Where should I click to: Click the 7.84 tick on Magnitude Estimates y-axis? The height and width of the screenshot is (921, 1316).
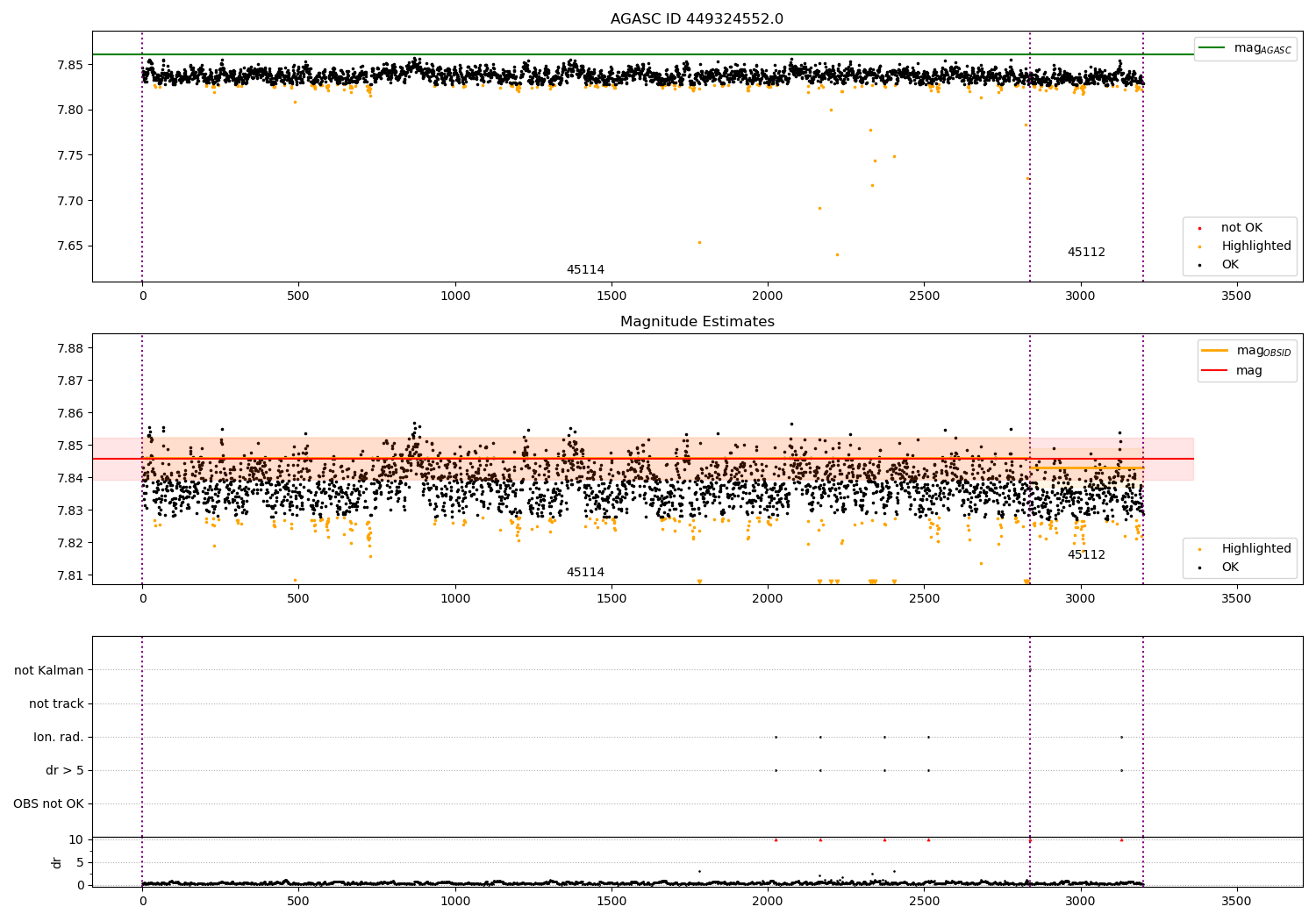[x=68, y=478]
